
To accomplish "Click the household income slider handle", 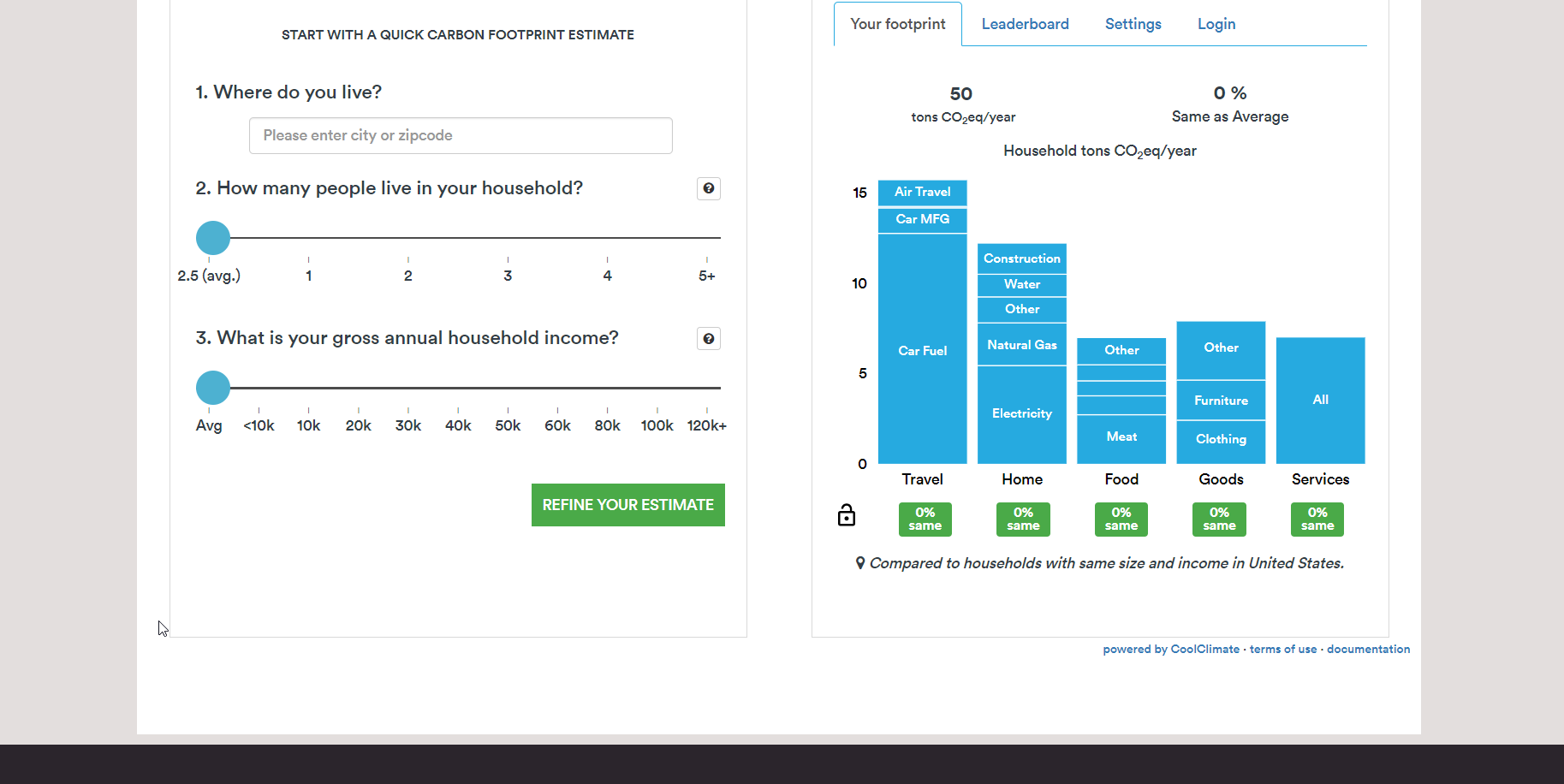I will pos(213,388).
